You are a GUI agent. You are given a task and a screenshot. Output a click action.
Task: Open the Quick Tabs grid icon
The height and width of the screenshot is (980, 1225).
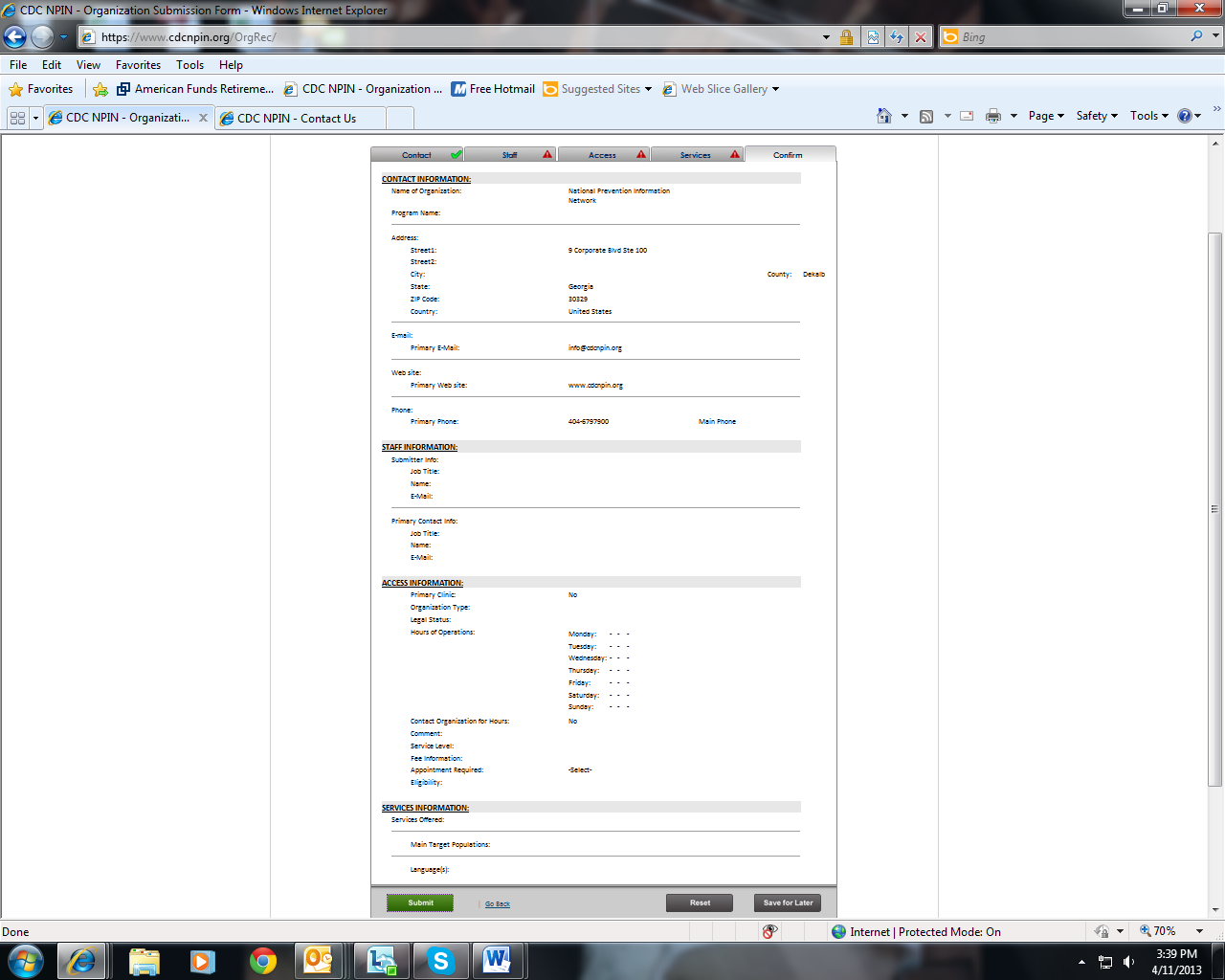(17, 118)
